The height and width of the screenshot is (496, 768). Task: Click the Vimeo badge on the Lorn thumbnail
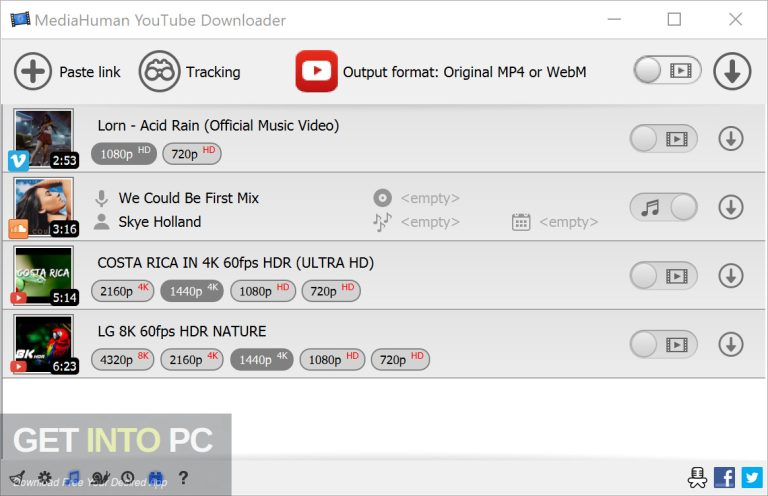pyautogui.click(x=19, y=161)
